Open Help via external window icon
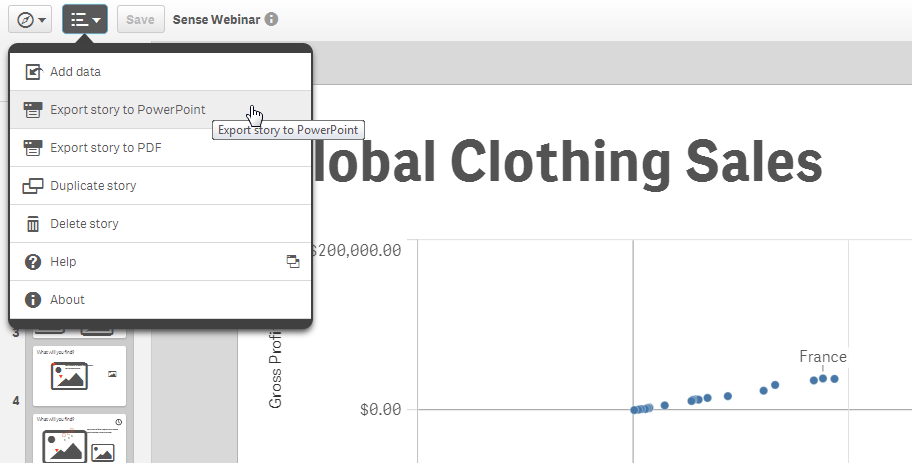Image resolution: width=912 pixels, height=463 pixels. pos(293,262)
